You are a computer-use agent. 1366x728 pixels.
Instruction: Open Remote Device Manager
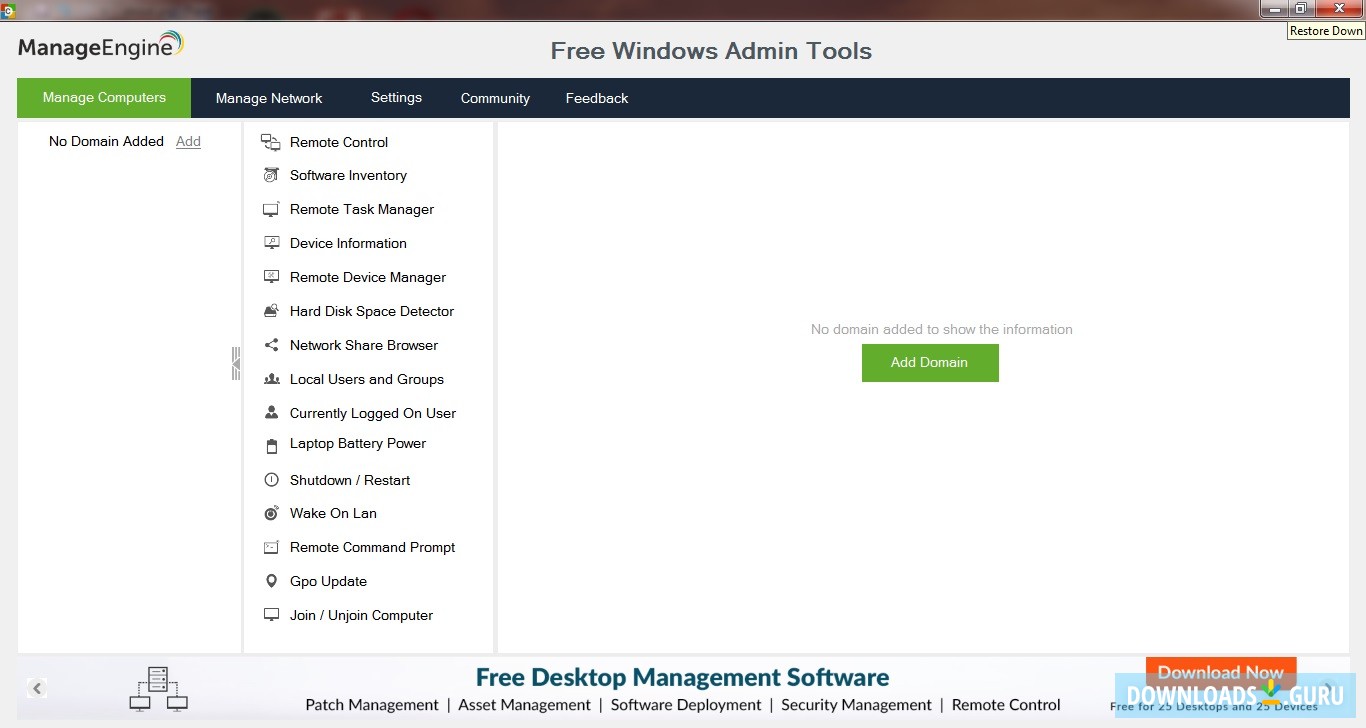pos(368,277)
